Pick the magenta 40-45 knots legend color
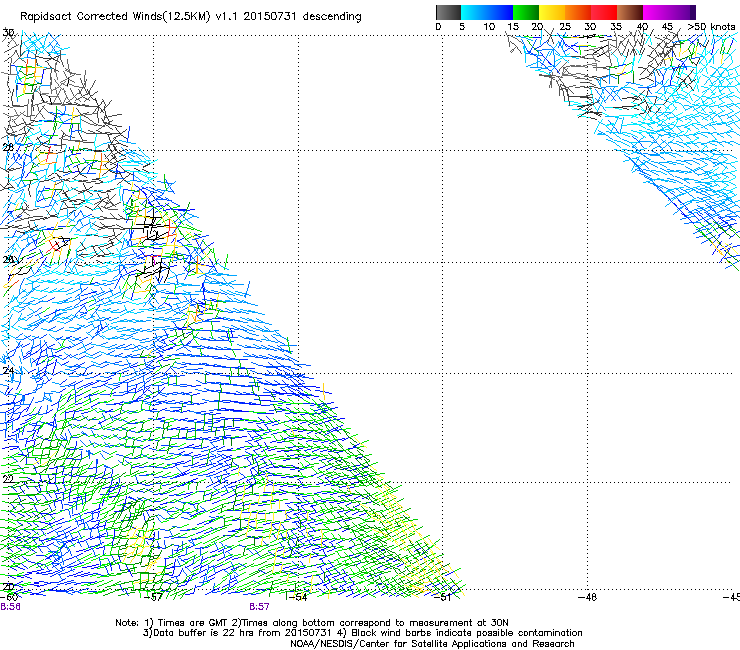Screen dimensions: 740x650 656,12
